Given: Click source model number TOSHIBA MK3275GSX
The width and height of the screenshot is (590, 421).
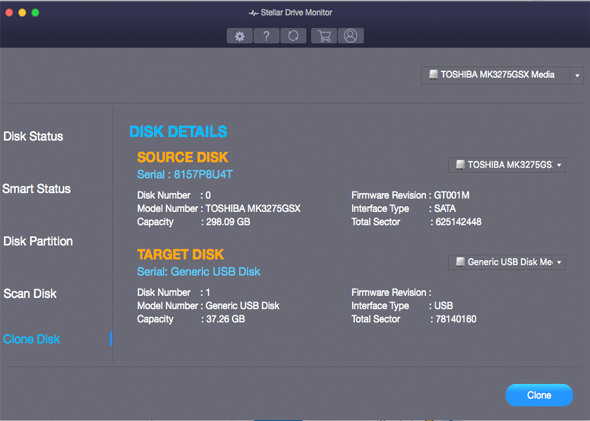Looking at the screenshot, I should 253,208.
